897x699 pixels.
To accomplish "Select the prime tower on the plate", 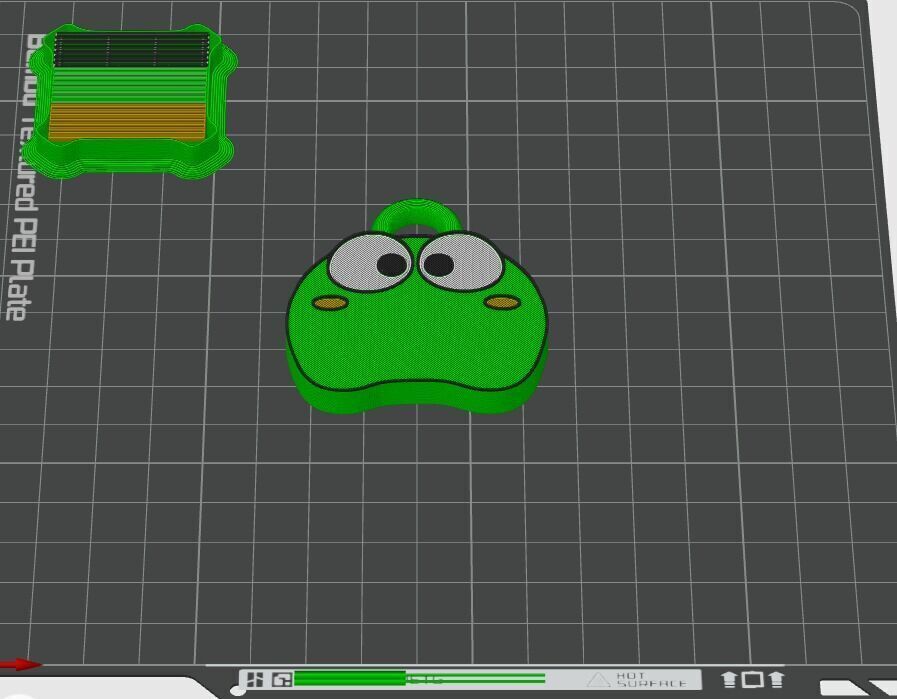I will [x=130, y=101].
